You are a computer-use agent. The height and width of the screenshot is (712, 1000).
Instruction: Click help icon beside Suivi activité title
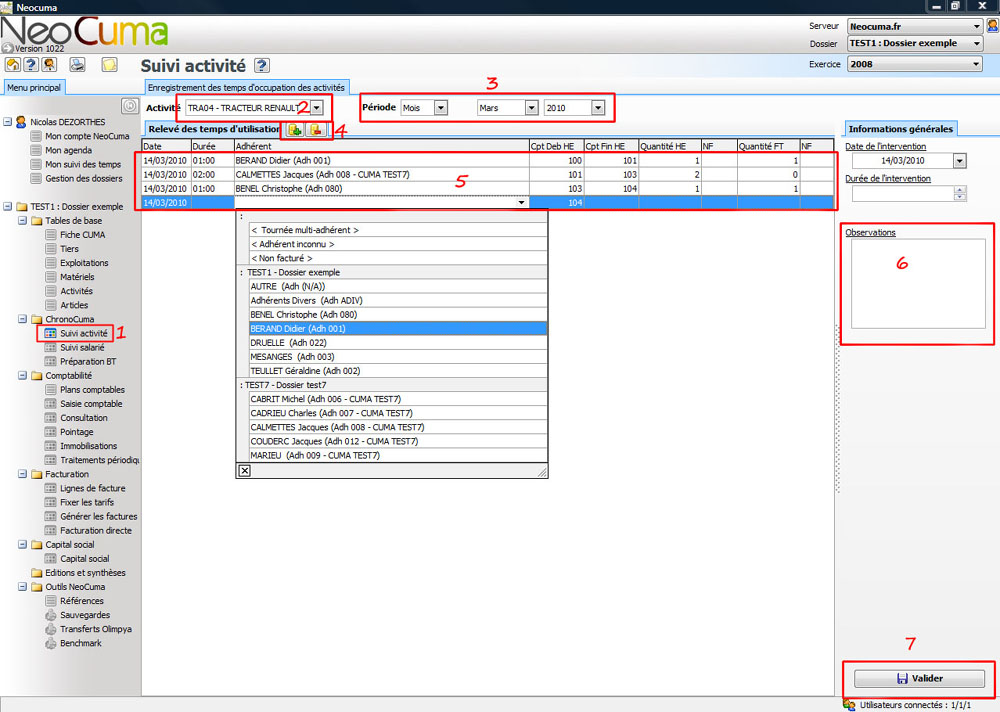tap(261, 65)
